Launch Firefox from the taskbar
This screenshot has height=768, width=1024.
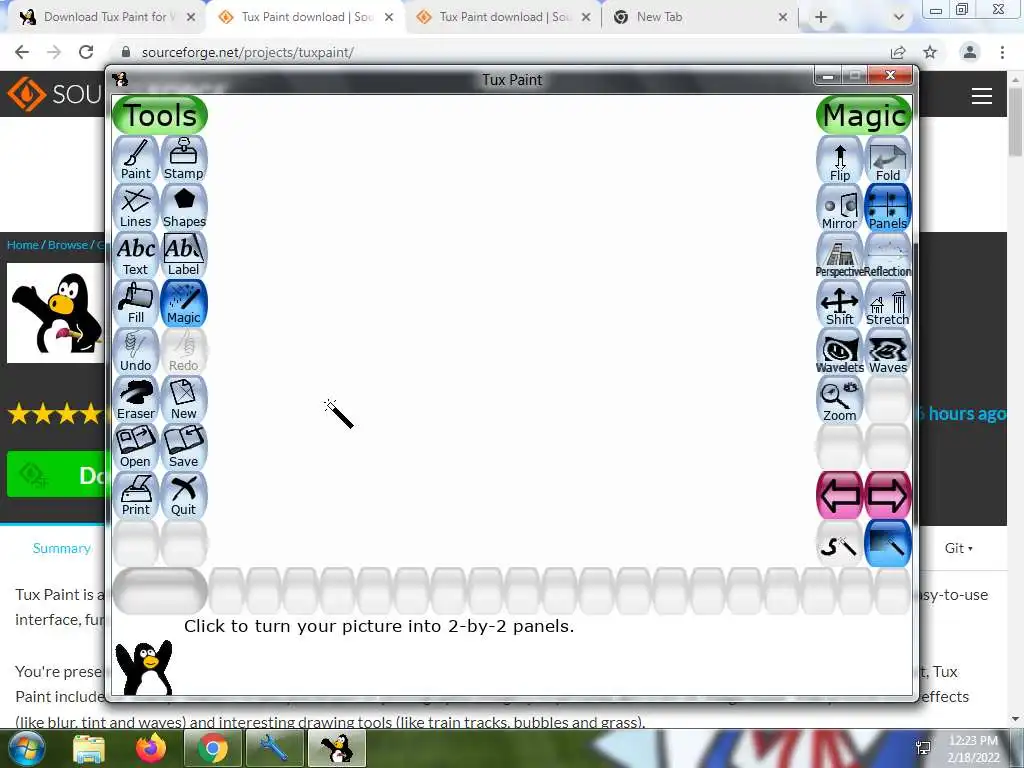[151, 748]
